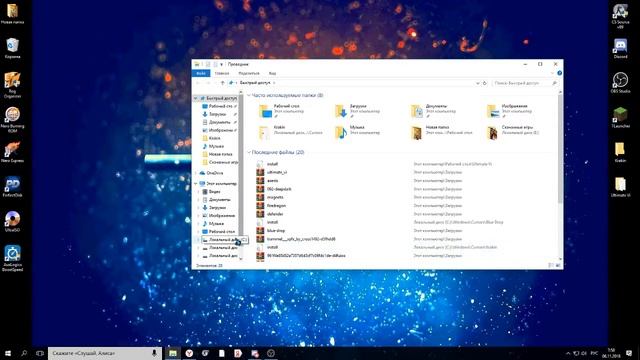
Task: Click the file list vertical scrollbar
Action: click(560, 149)
